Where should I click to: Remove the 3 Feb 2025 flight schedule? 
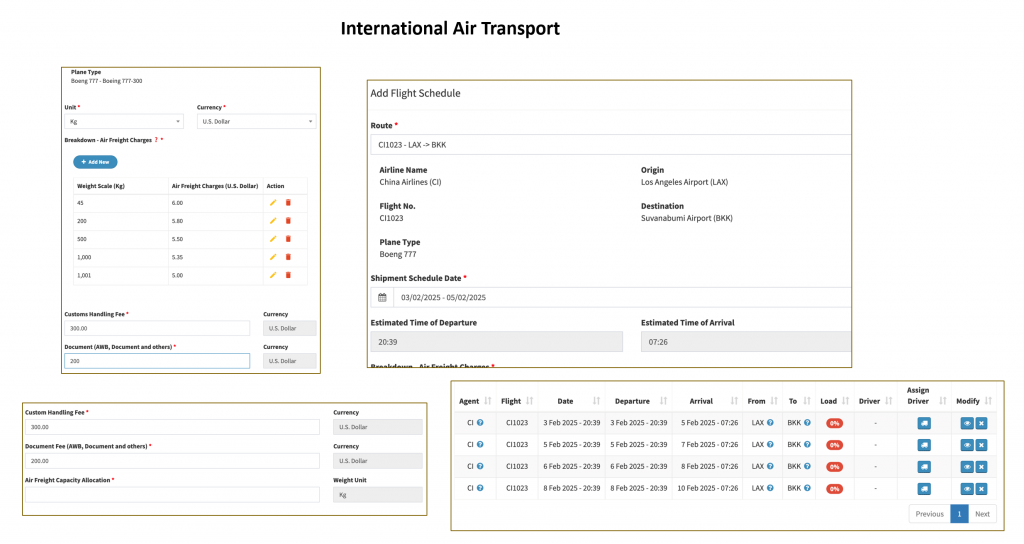click(982, 423)
